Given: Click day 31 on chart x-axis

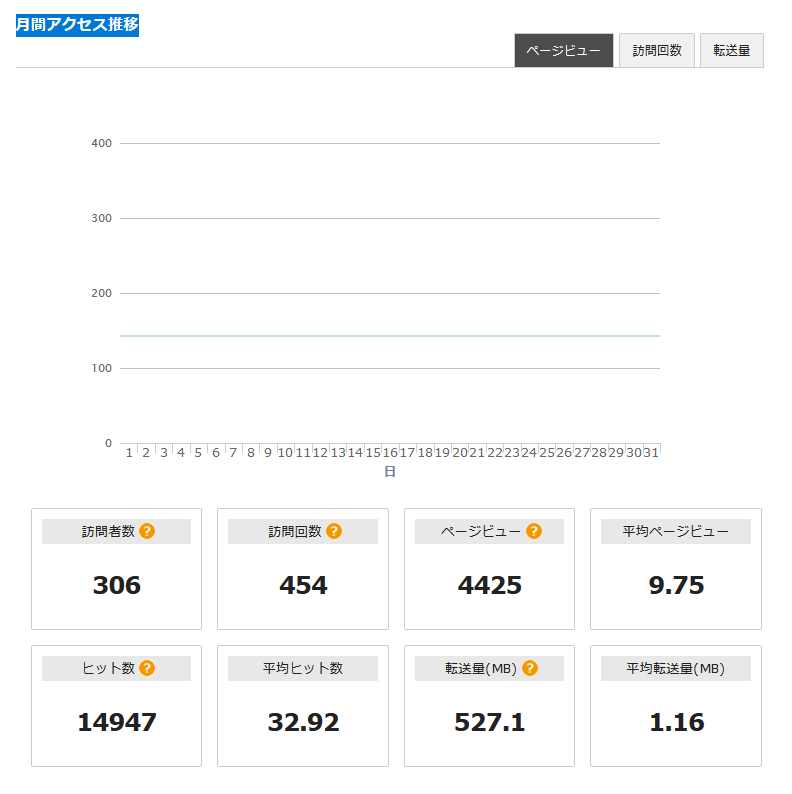Looking at the screenshot, I should pos(650,453).
